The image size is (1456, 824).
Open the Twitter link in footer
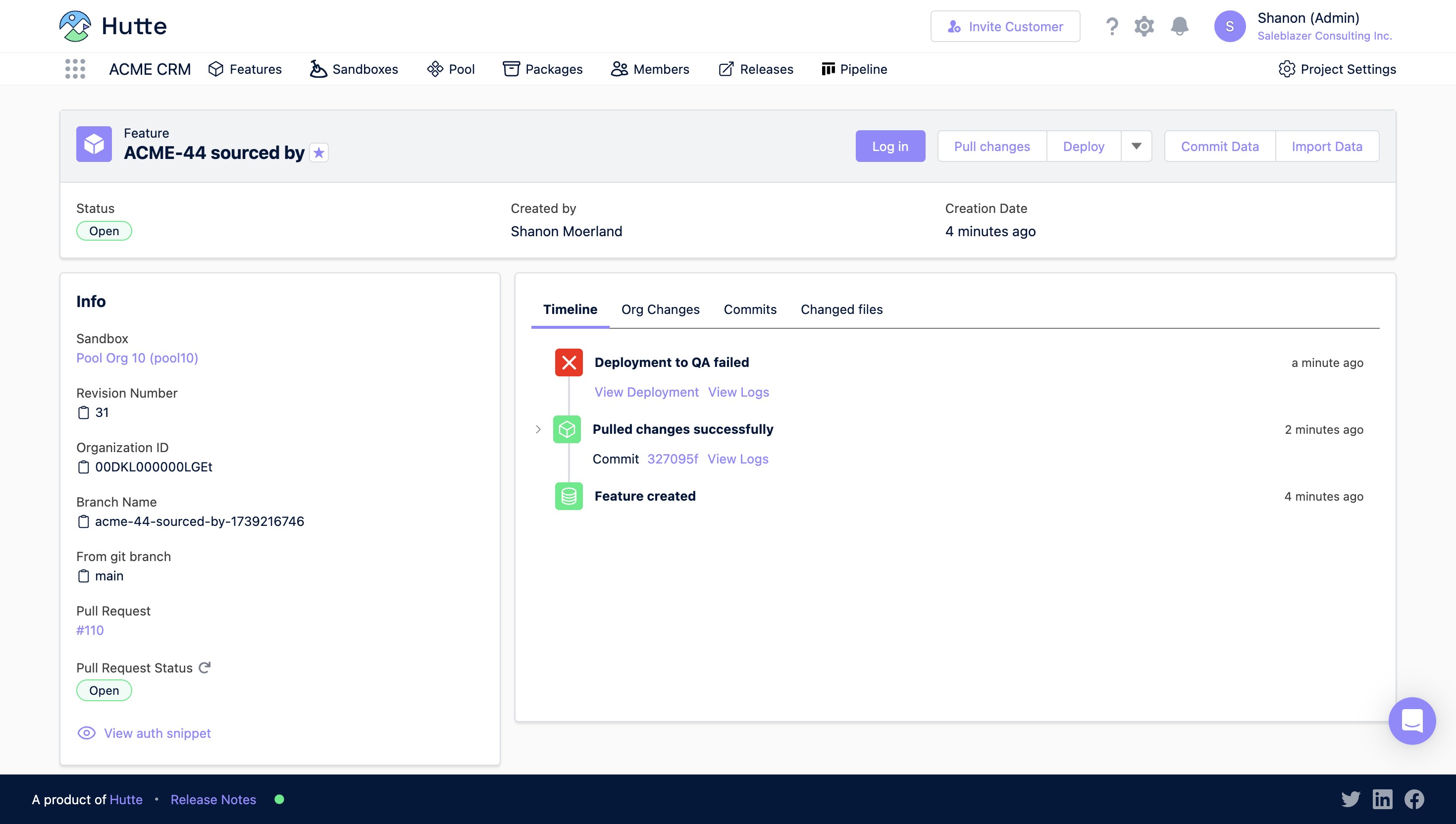pyautogui.click(x=1351, y=799)
